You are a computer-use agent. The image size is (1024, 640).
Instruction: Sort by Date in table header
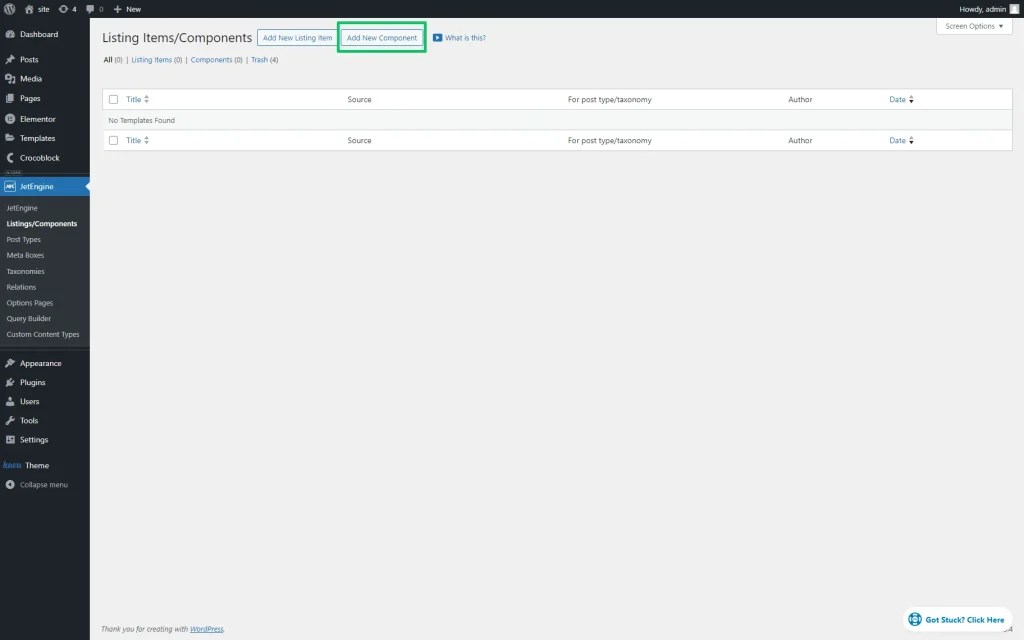(x=901, y=99)
